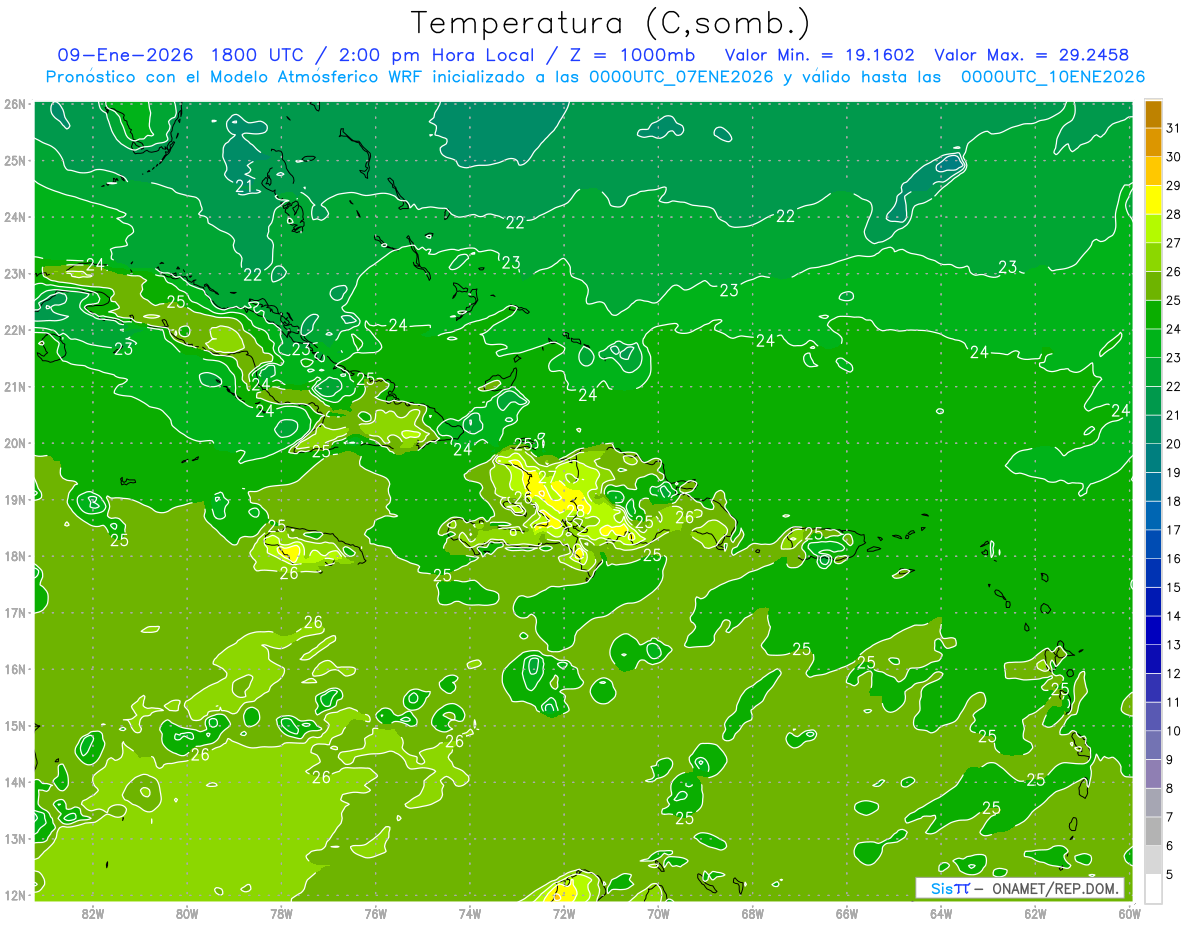Click 'Valor Min. = 19.1602' value
Screen dimensions: 1200x927
[819, 55]
